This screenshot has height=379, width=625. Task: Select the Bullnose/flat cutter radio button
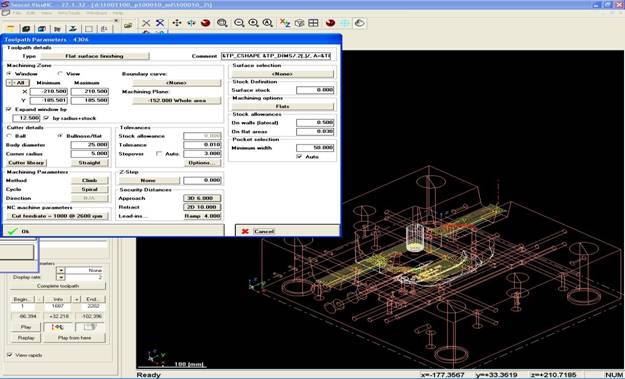60,136
